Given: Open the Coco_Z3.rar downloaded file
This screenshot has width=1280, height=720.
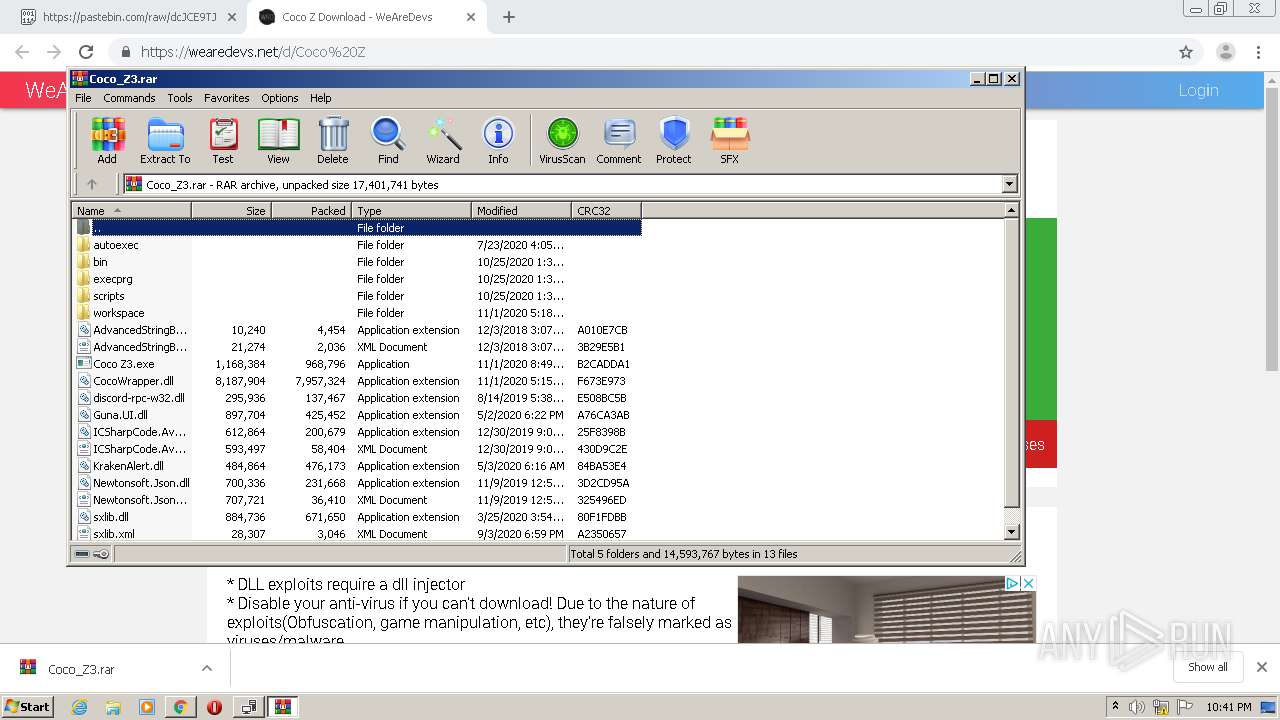Looking at the screenshot, I should point(81,669).
